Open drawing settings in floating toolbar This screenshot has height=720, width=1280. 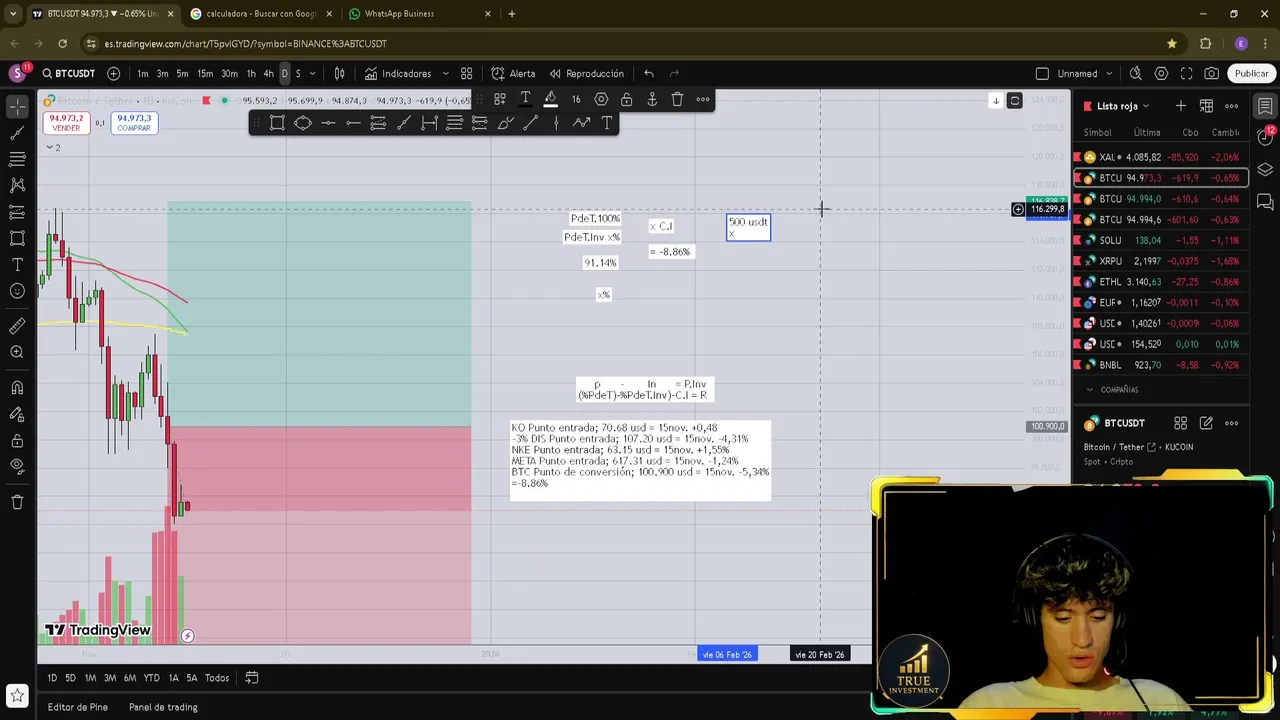601,99
